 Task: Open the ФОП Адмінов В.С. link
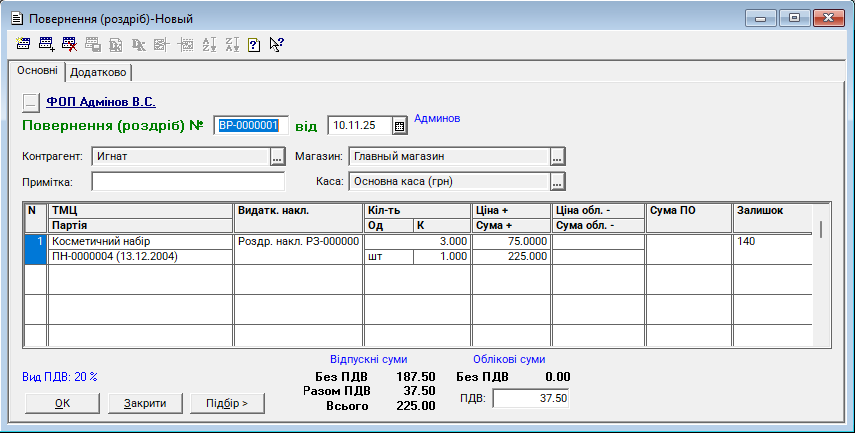(x=100, y=101)
